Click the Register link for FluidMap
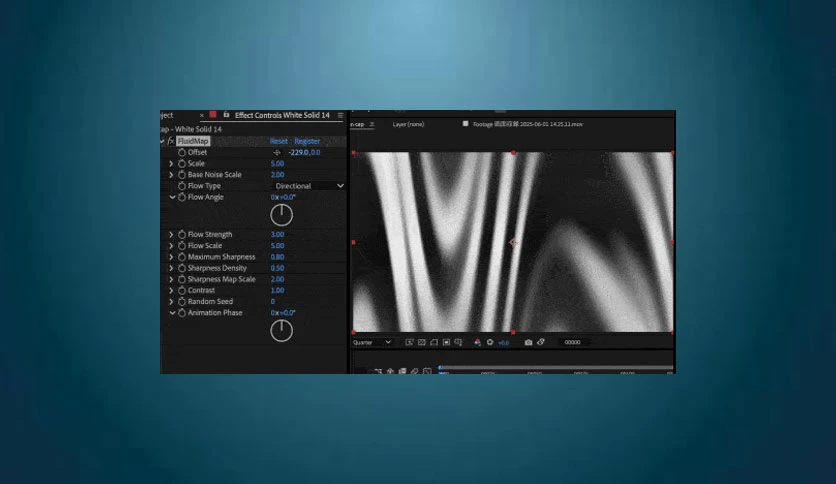Screen dimensions: 836x484 [307, 141]
